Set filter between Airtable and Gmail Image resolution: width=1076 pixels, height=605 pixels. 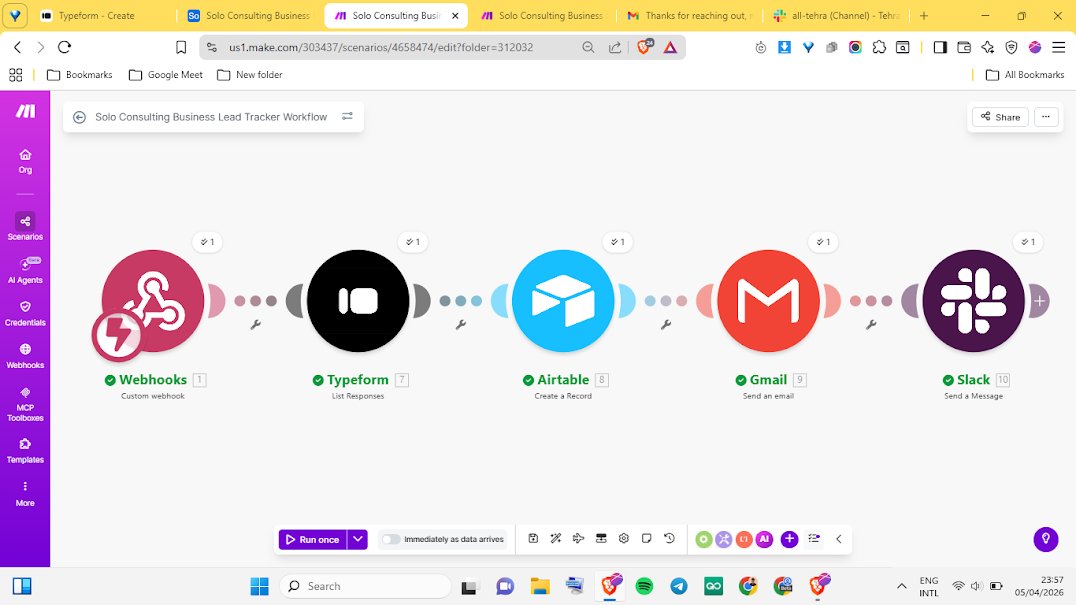[x=666, y=324]
